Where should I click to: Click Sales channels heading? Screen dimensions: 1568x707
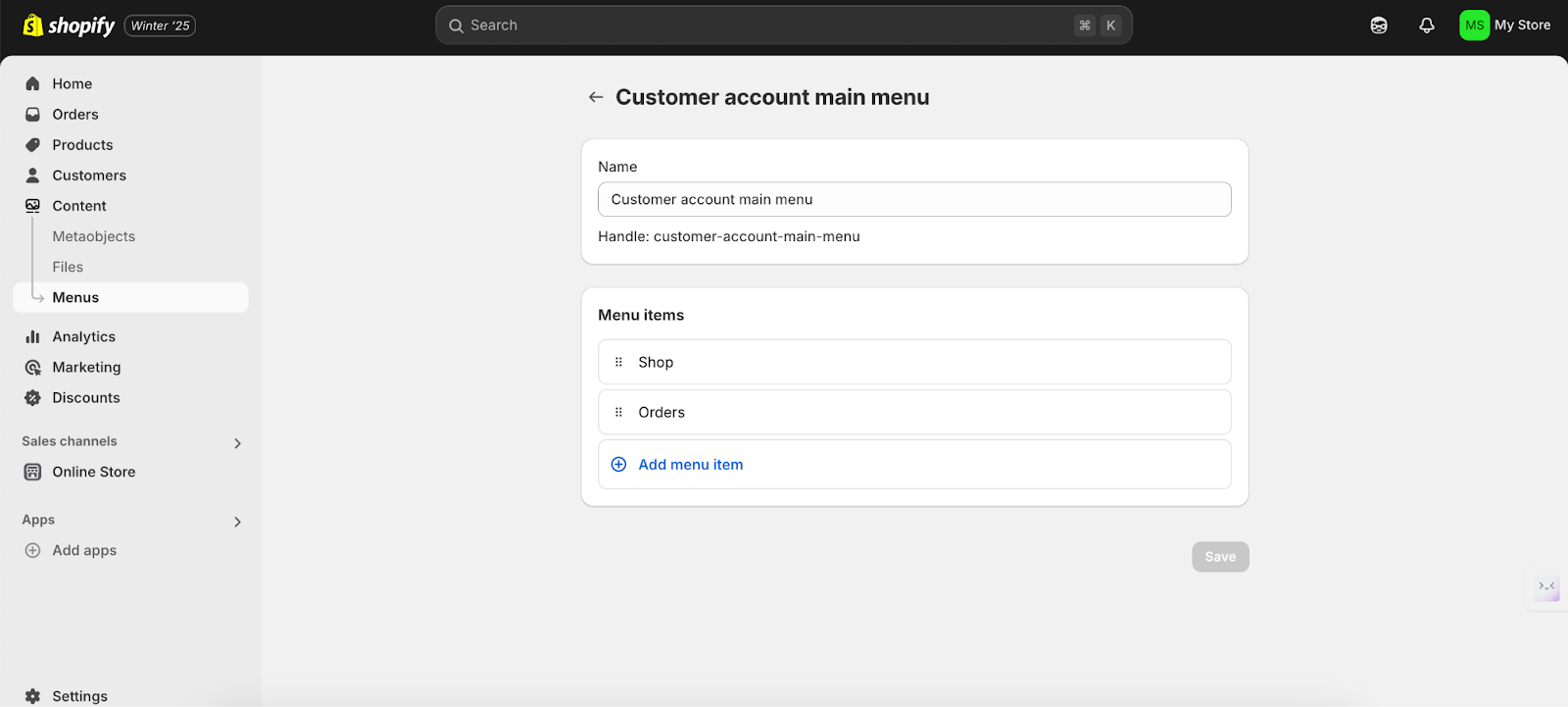(x=70, y=441)
